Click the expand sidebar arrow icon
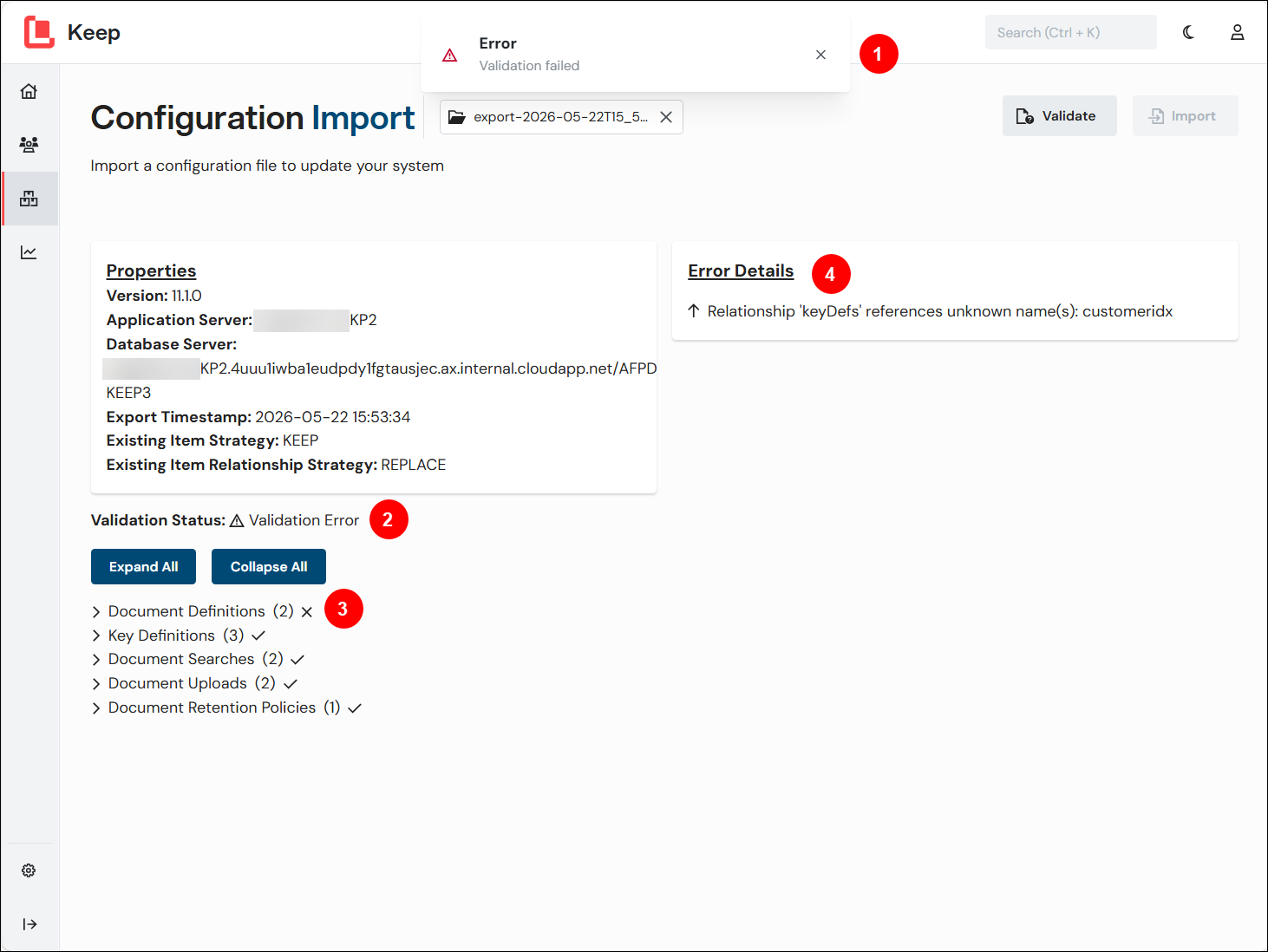 click(x=29, y=924)
